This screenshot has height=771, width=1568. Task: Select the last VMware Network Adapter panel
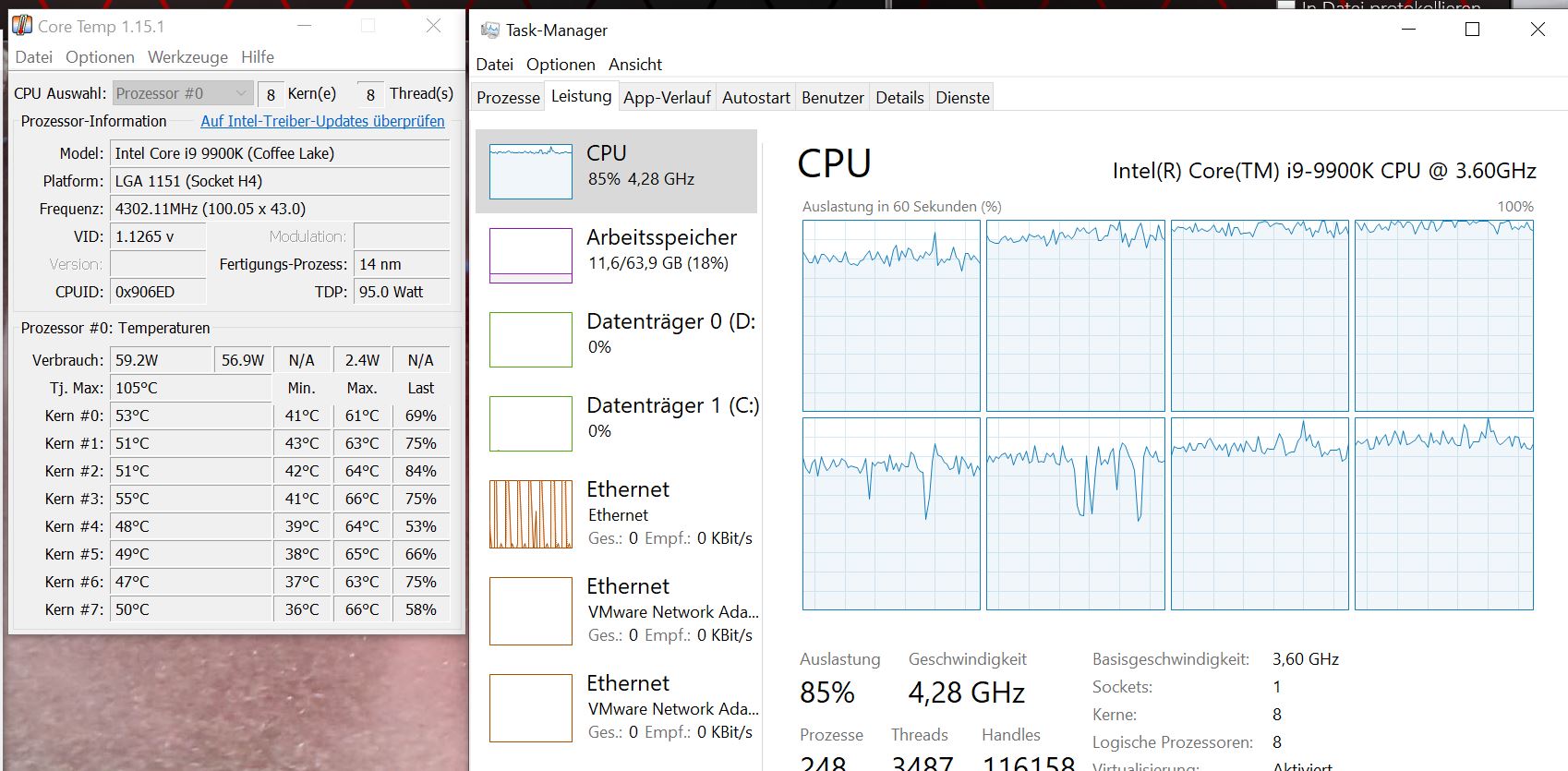617,708
